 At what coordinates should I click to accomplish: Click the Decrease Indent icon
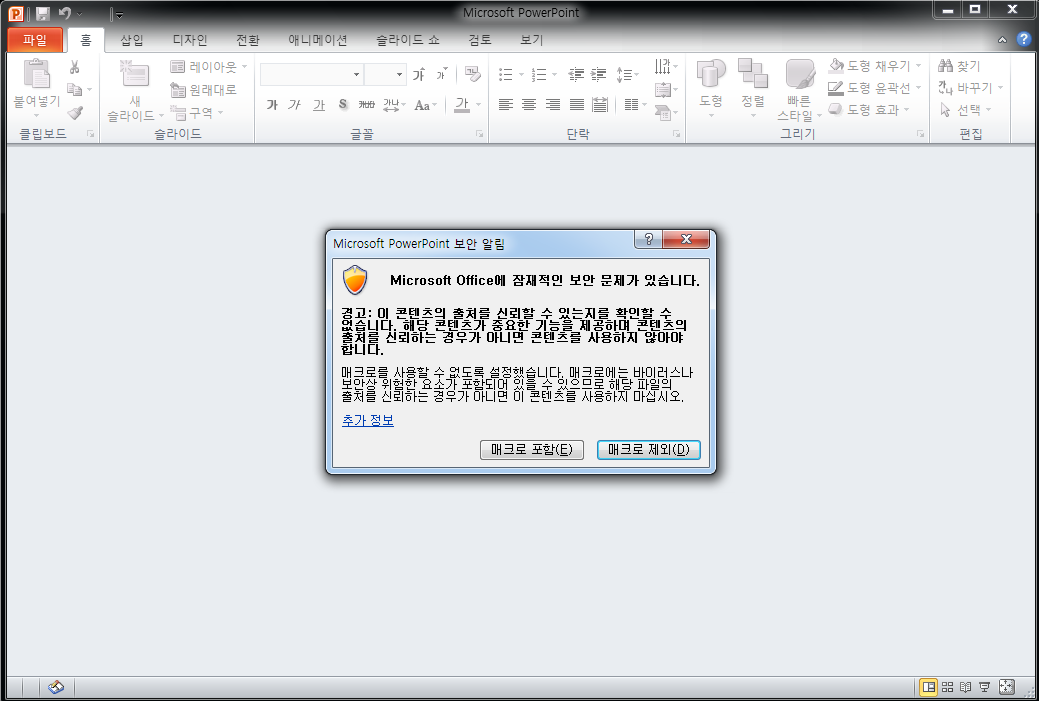coord(576,74)
